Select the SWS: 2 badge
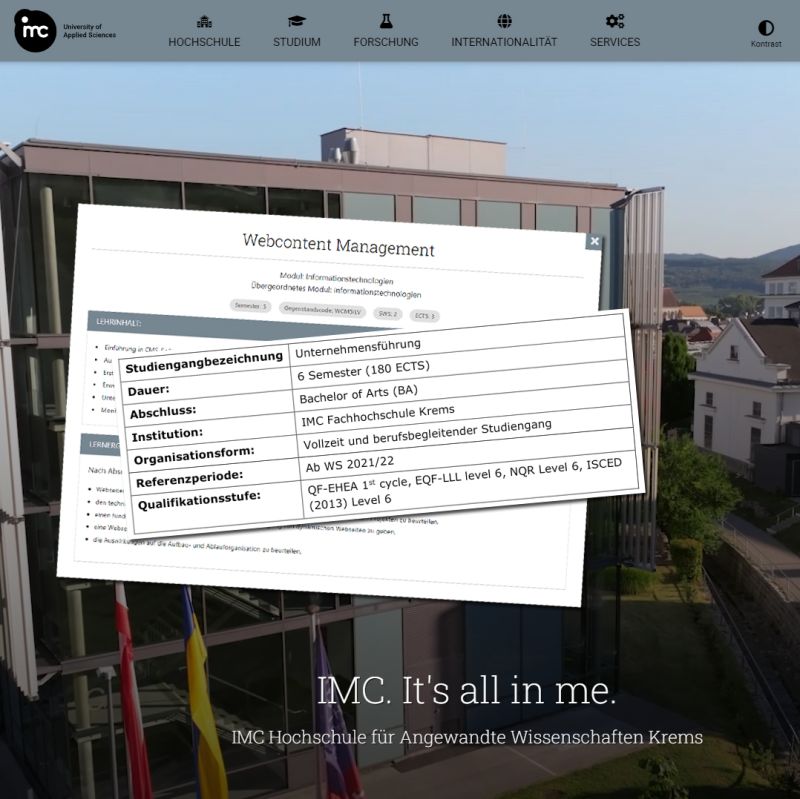Screen dimensions: 800x799 coord(388,314)
